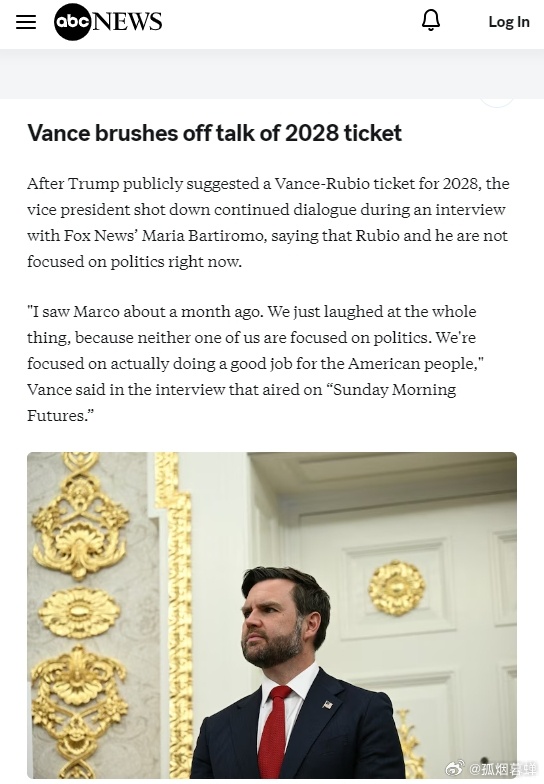544x784 pixels.
Task: Click the gold rosette on the white door
Action: point(397,588)
